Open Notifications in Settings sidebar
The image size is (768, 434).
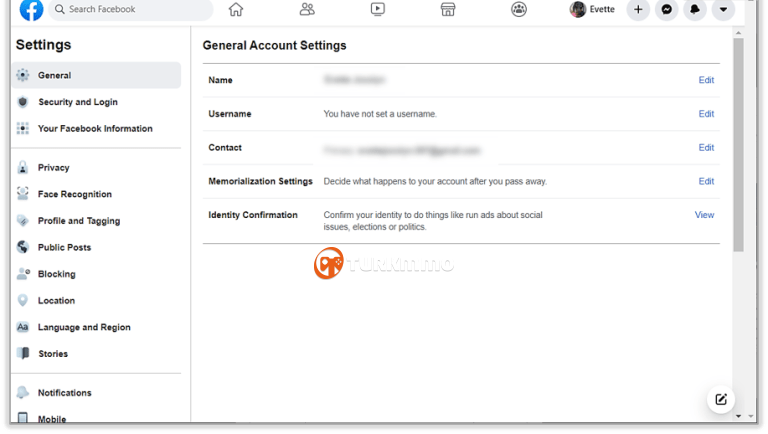[64, 393]
